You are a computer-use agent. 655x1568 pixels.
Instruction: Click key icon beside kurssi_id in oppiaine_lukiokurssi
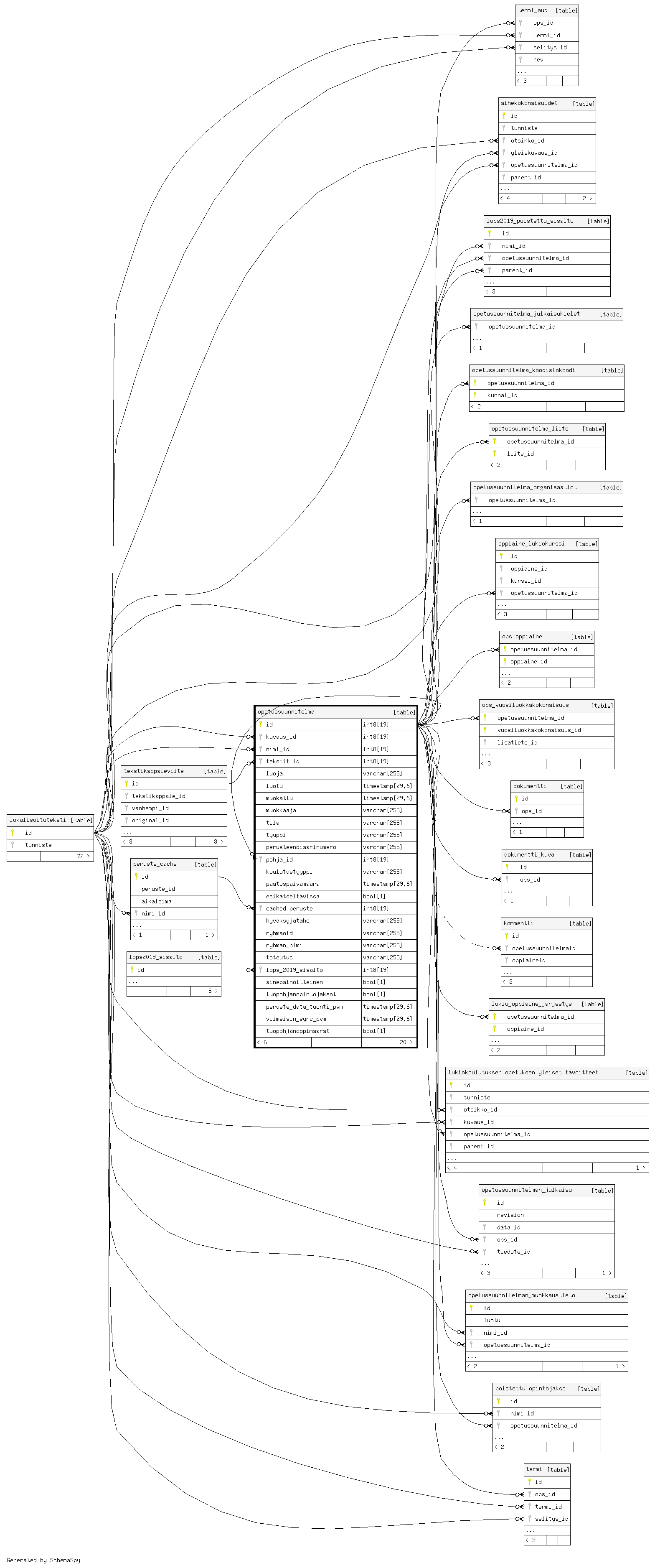501,581
